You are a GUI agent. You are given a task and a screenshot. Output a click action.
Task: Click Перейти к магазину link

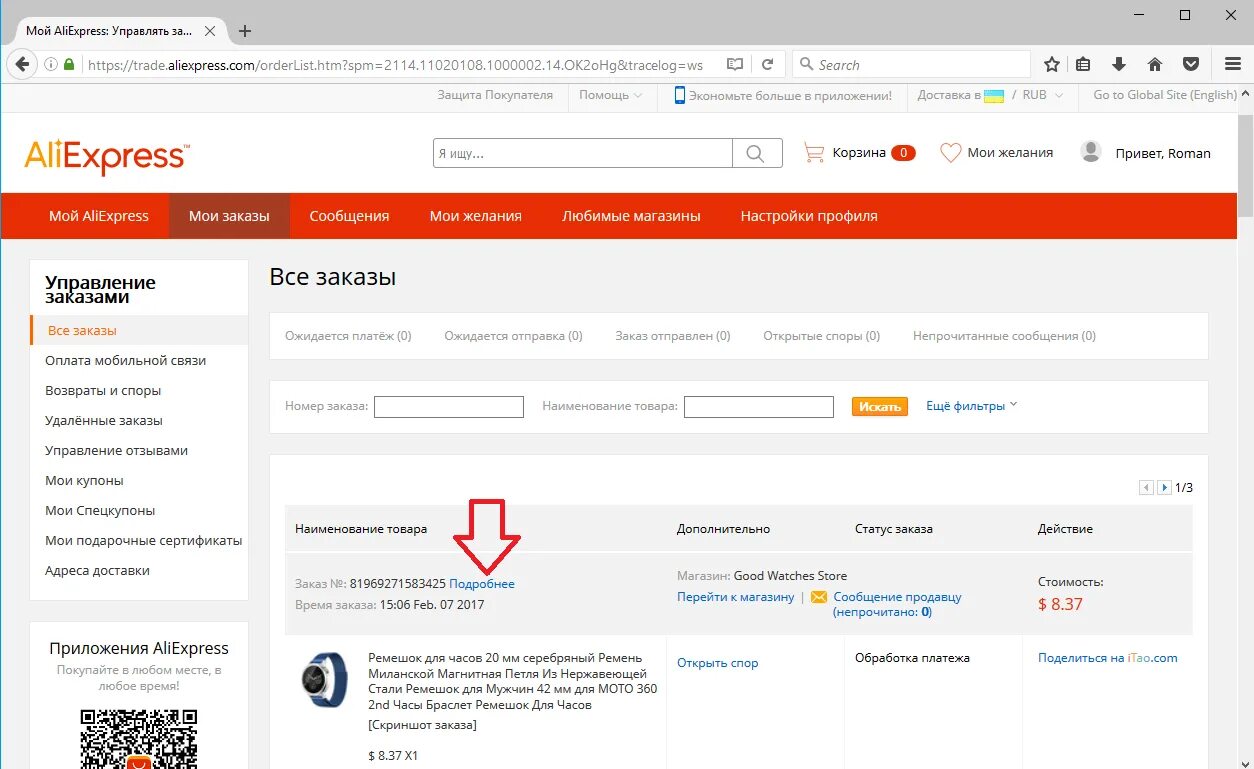coord(736,597)
